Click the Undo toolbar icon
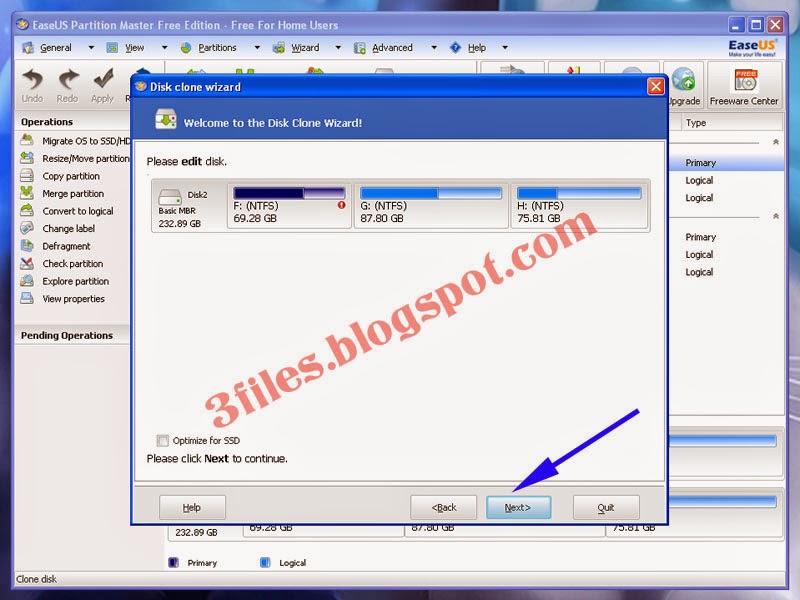The width and height of the screenshot is (800, 600). 32,80
